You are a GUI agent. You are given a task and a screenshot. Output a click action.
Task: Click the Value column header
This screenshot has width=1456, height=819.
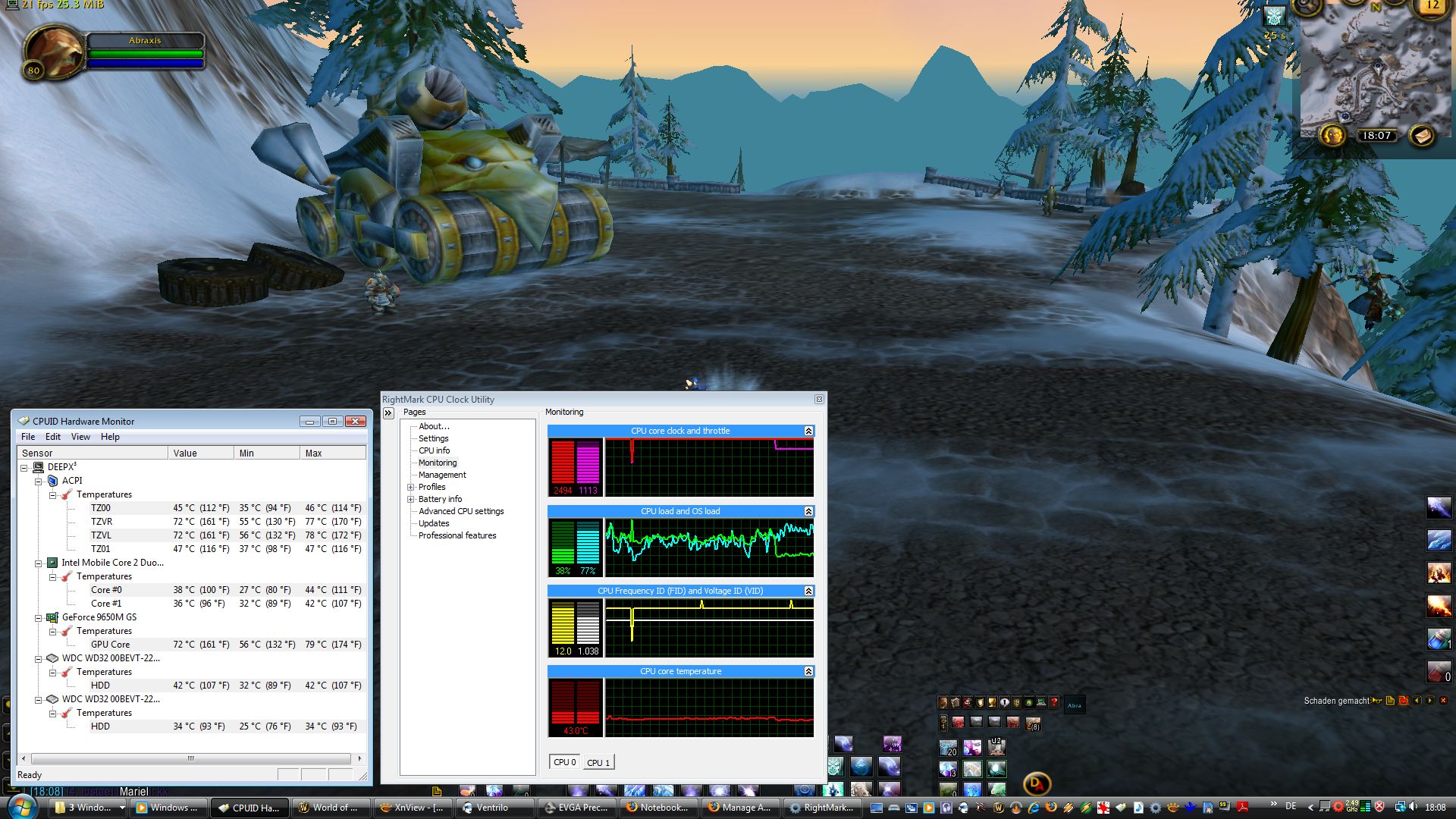tap(201, 453)
